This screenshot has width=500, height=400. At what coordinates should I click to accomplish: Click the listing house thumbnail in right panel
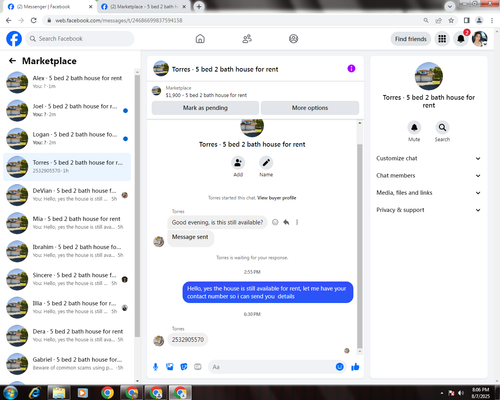[x=429, y=76]
